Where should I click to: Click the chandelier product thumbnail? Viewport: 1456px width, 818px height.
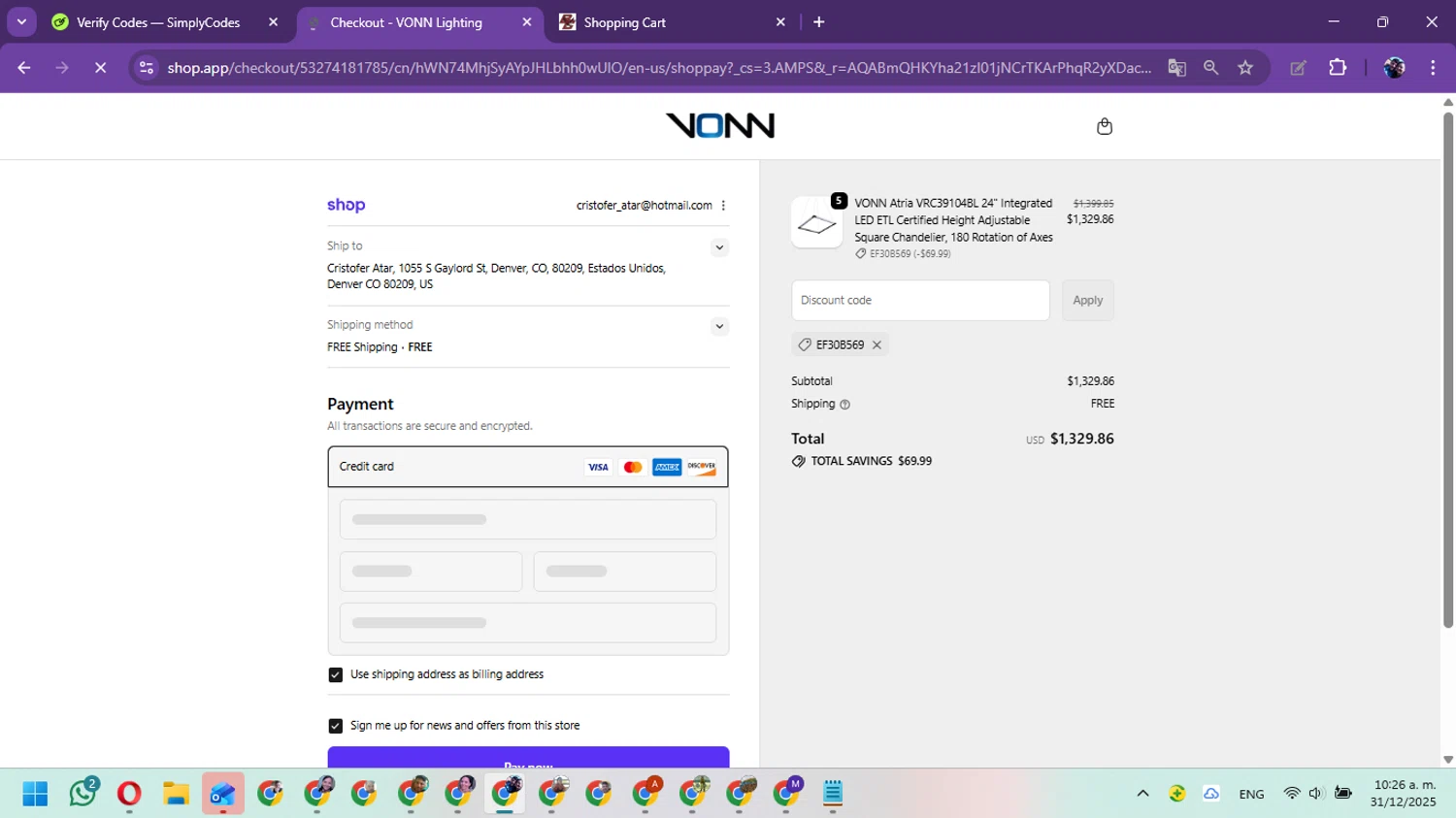click(816, 223)
